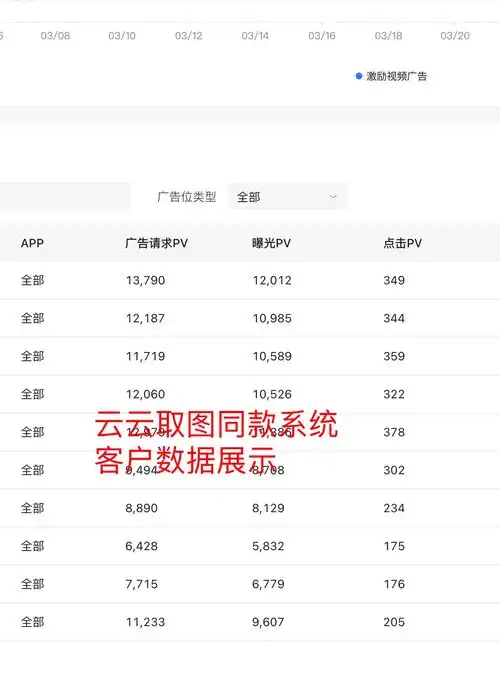Click the 03/20 date on chart axis
Screen dimensions: 500x697
tap(455, 36)
